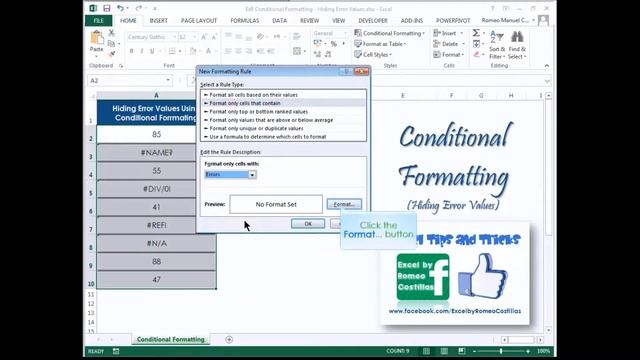
Task: Toggle Italic formatting
Action: coord(142,51)
